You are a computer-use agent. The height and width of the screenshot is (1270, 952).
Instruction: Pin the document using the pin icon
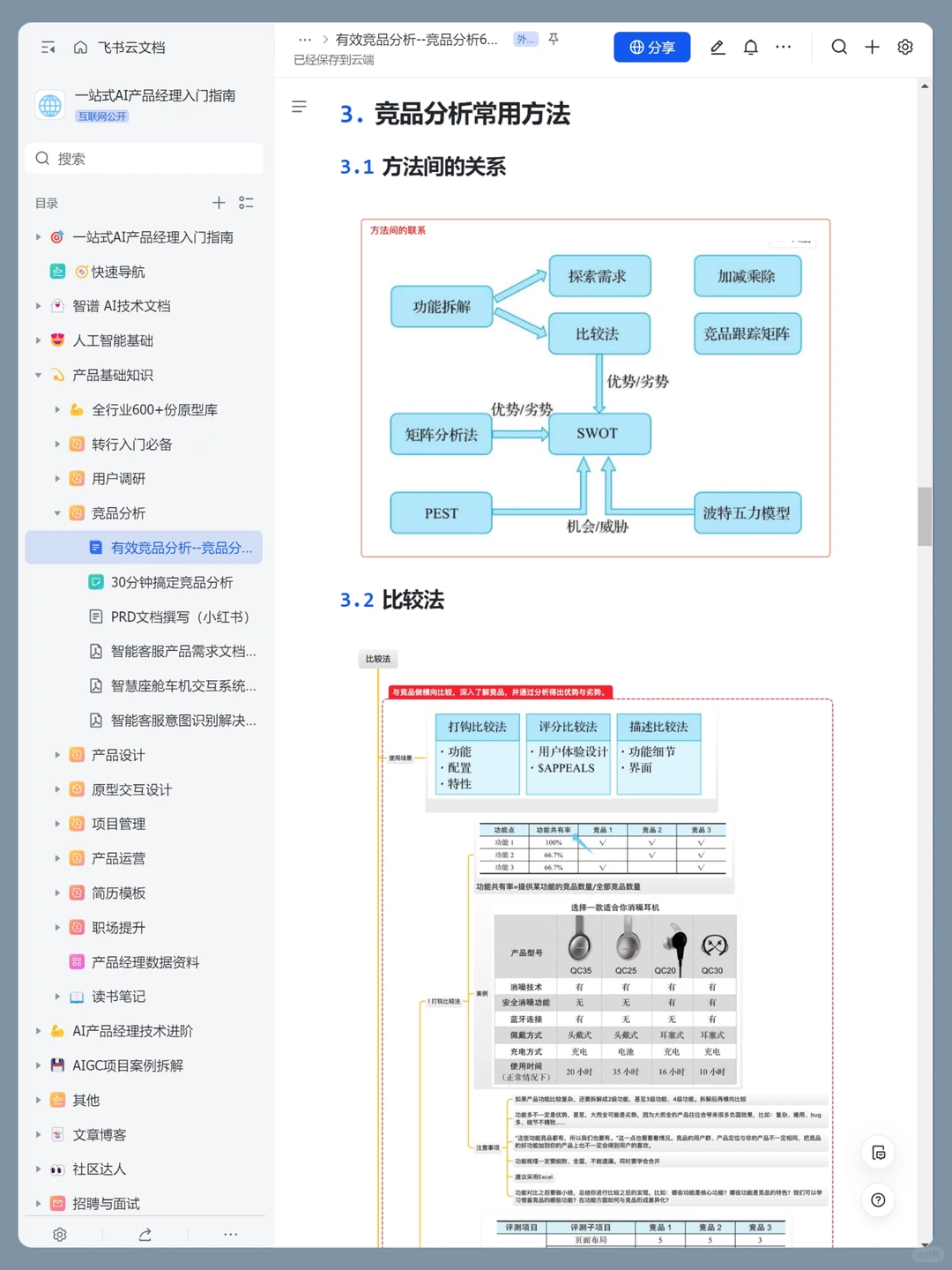553,40
